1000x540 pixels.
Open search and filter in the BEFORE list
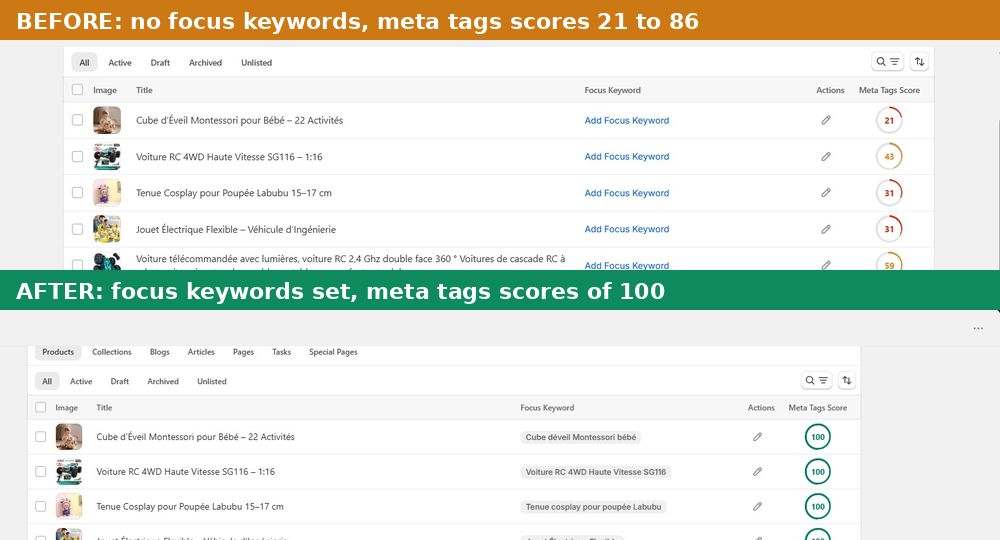tap(887, 62)
